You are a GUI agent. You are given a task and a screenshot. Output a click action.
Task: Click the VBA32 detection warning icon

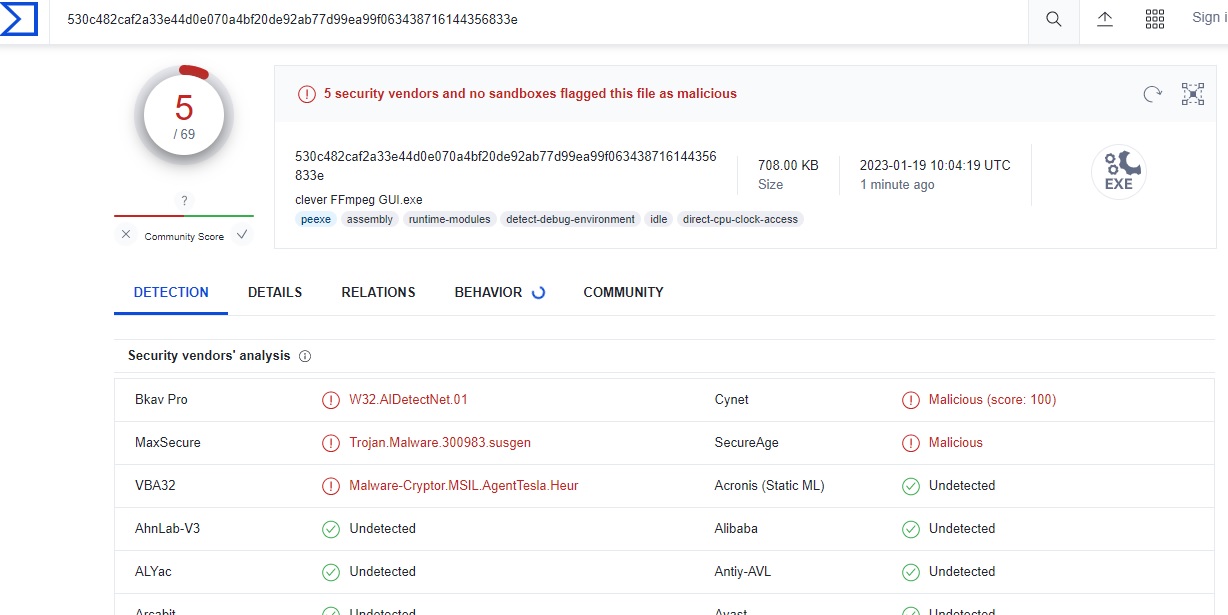coord(331,486)
